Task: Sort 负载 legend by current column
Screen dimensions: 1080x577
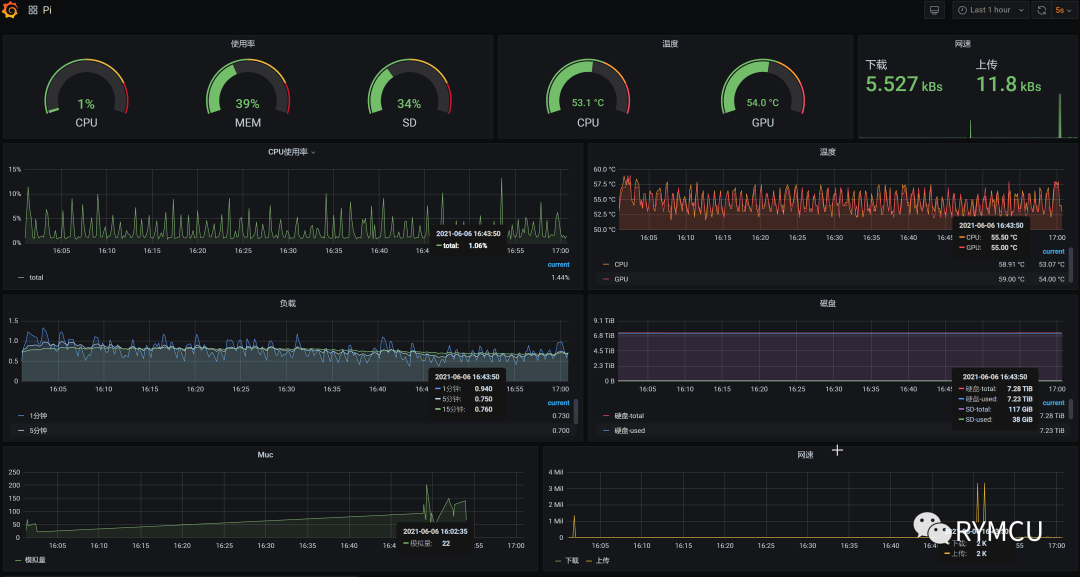Action: [x=559, y=403]
